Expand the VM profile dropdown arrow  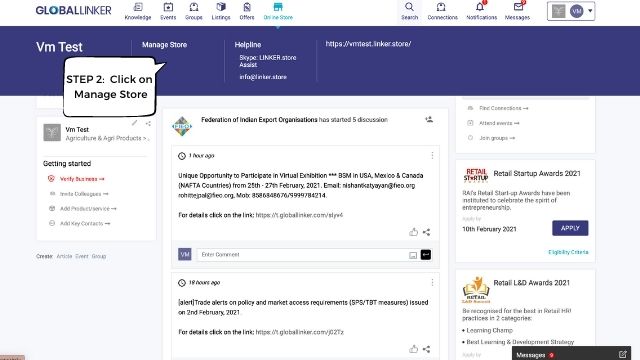[x=590, y=11]
